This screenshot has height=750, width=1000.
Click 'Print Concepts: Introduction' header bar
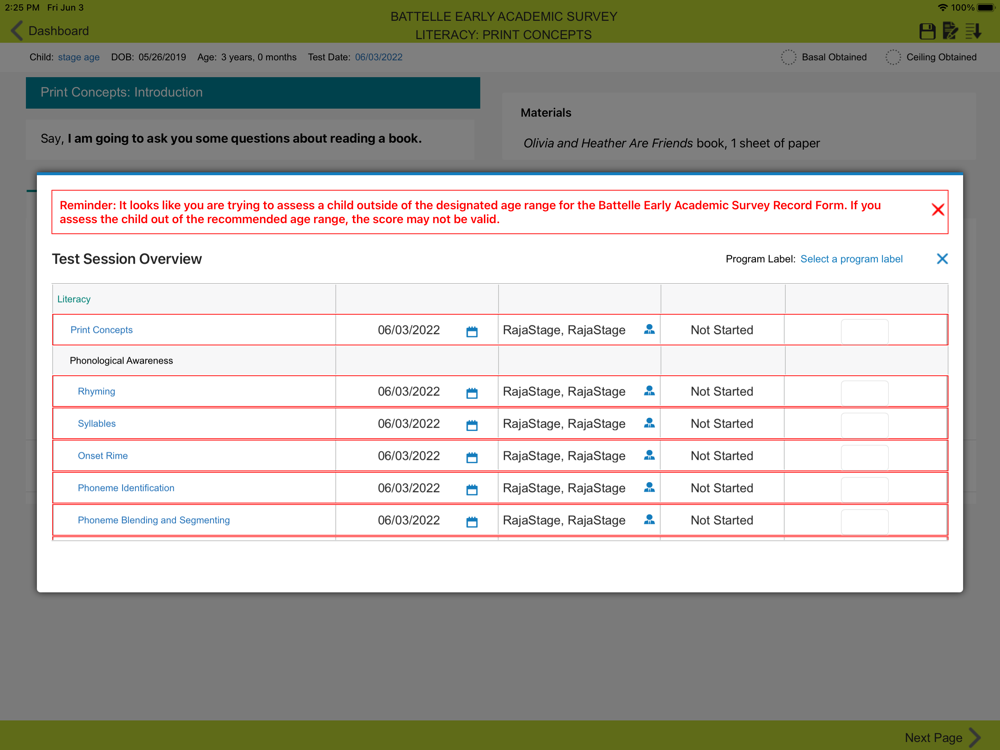click(x=253, y=92)
